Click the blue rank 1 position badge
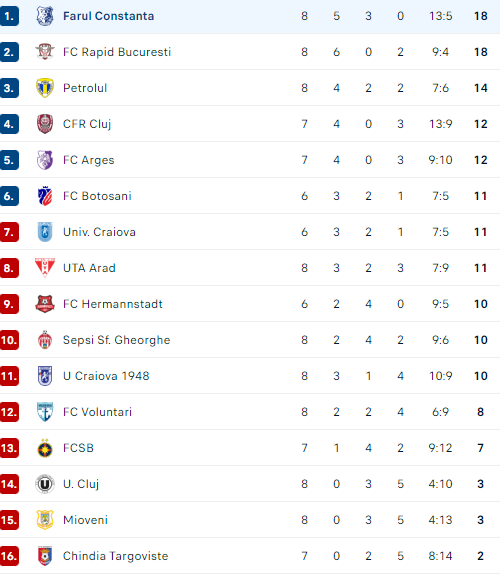This screenshot has width=500, height=583. (9, 16)
